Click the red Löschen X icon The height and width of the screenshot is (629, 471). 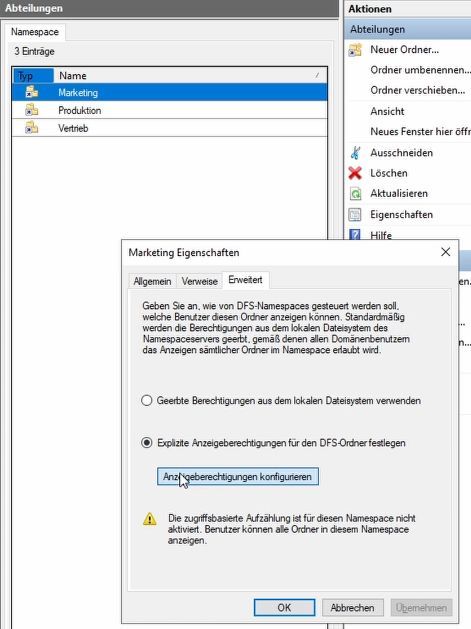tap(355, 173)
